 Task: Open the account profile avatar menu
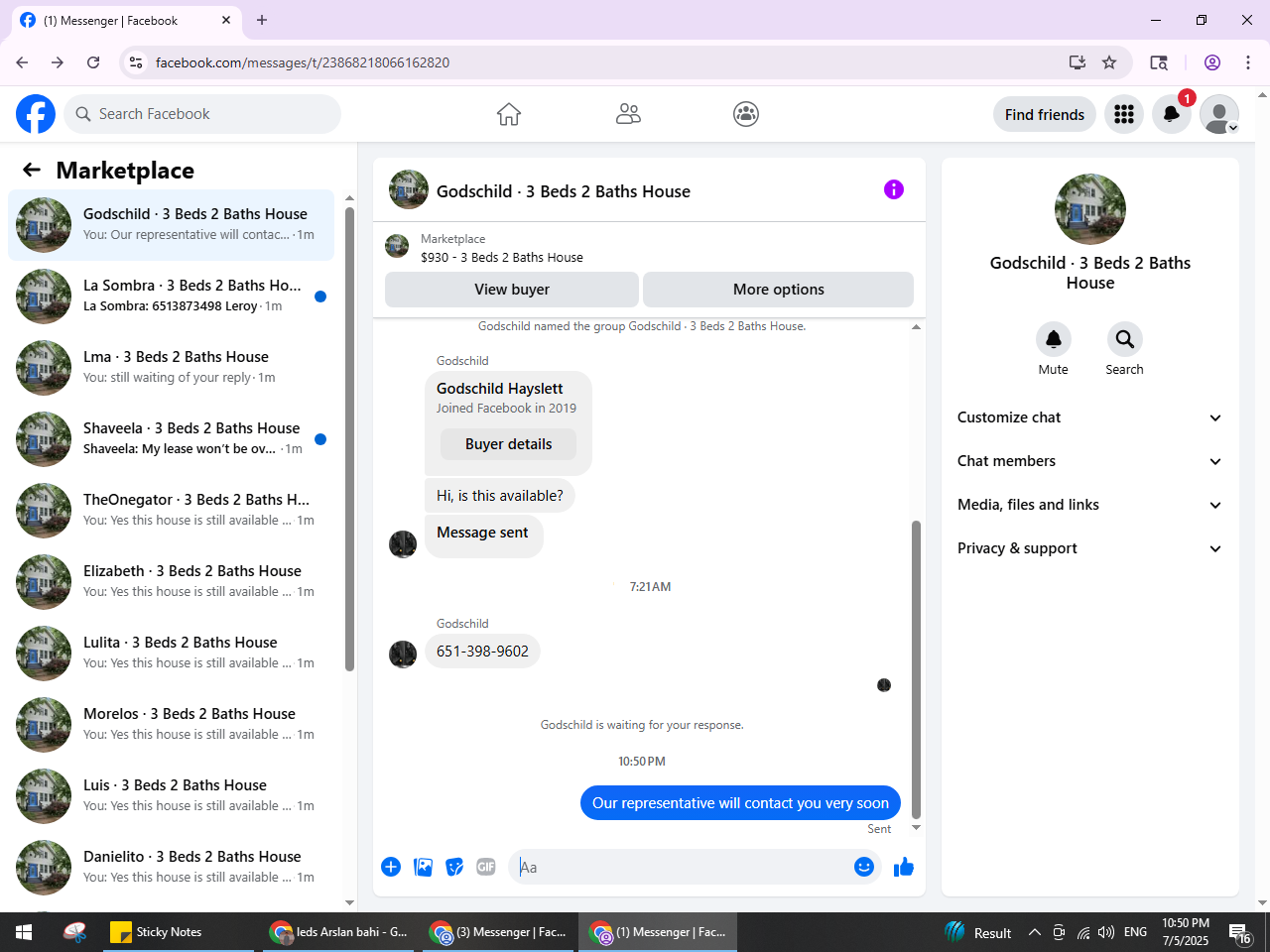pyautogui.click(x=1219, y=114)
